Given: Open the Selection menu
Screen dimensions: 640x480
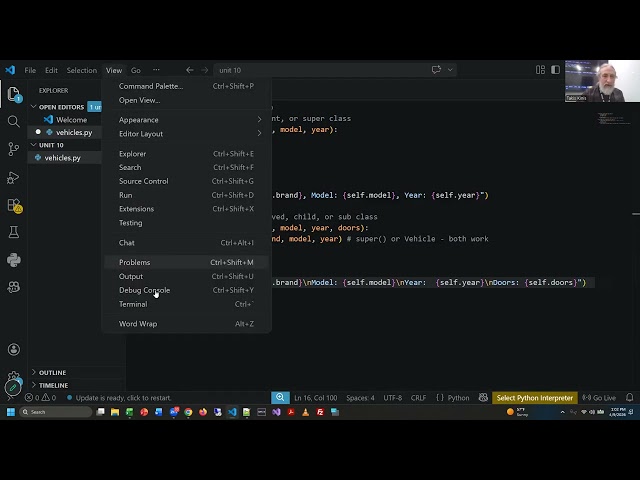Looking at the screenshot, I should click(82, 70).
